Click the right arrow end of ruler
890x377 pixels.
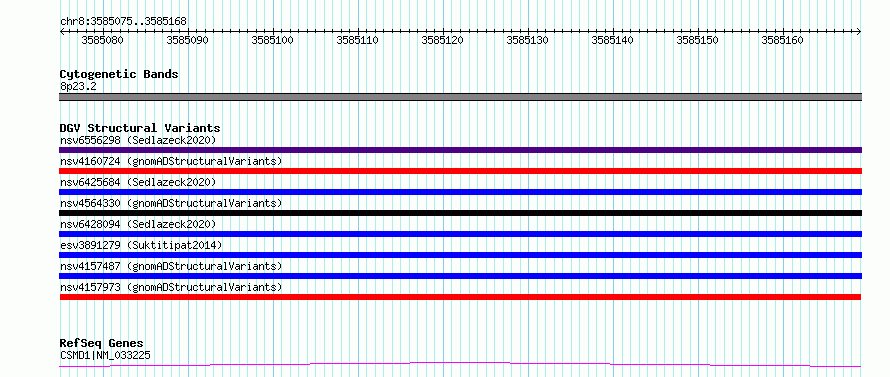click(x=859, y=31)
